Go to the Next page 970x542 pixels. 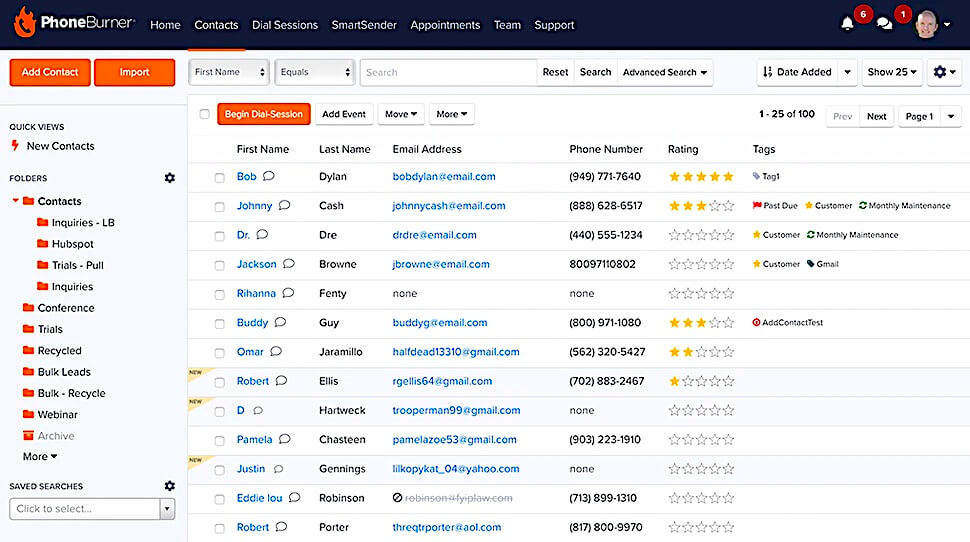click(877, 116)
